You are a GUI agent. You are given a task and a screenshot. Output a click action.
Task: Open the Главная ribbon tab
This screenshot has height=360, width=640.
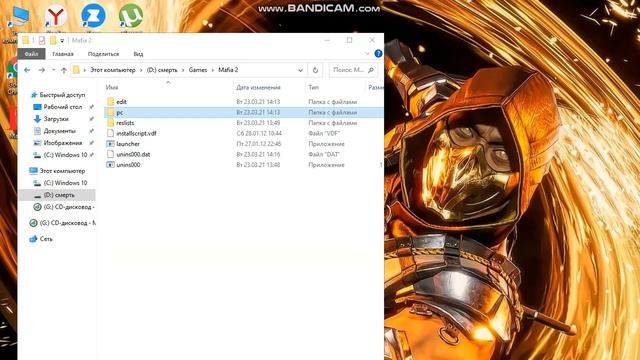[63, 54]
